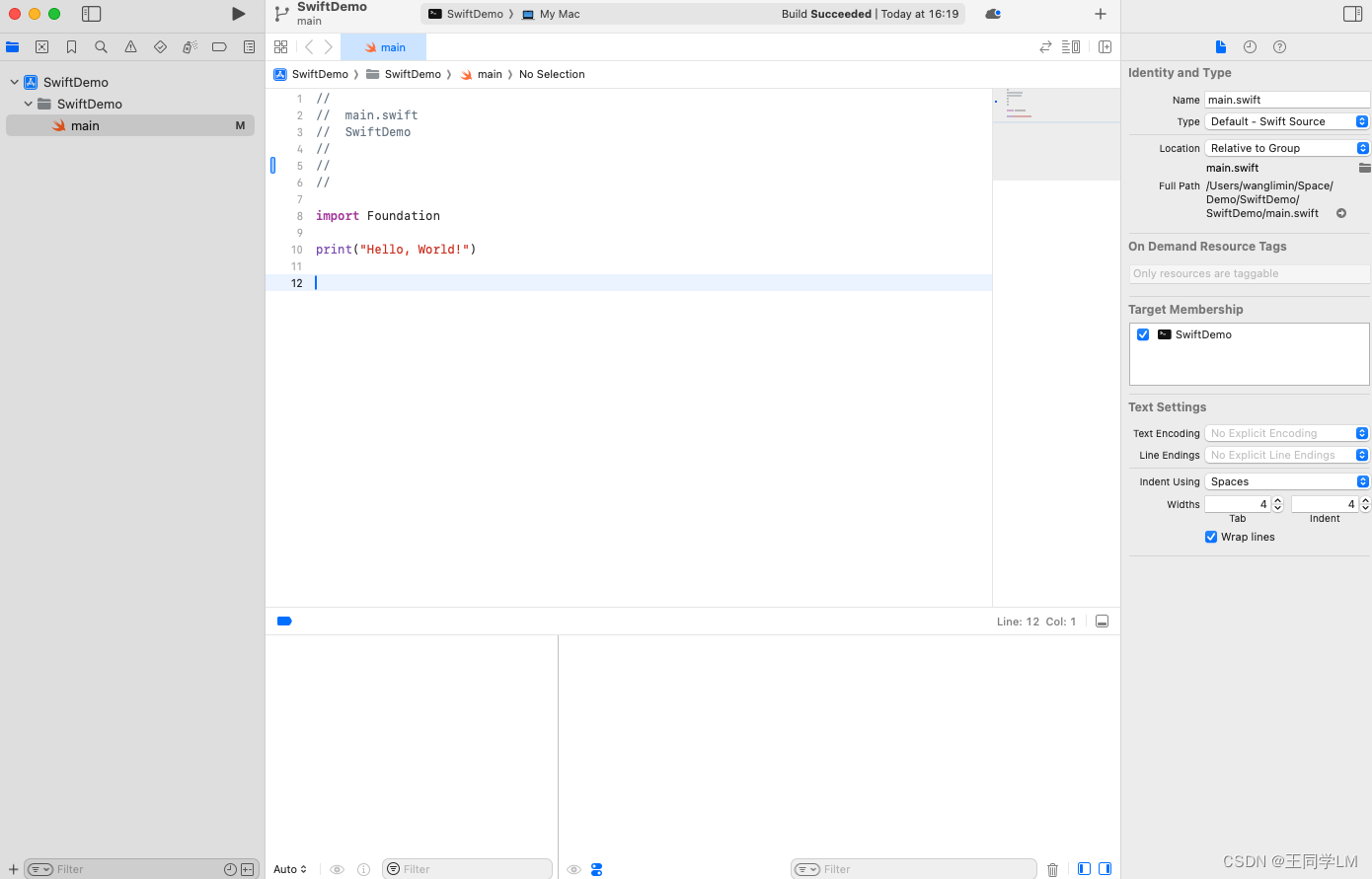Show the Breakpoint navigator
Image resolution: width=1372 pixels, height=879 pixels.
click(219, 46)
